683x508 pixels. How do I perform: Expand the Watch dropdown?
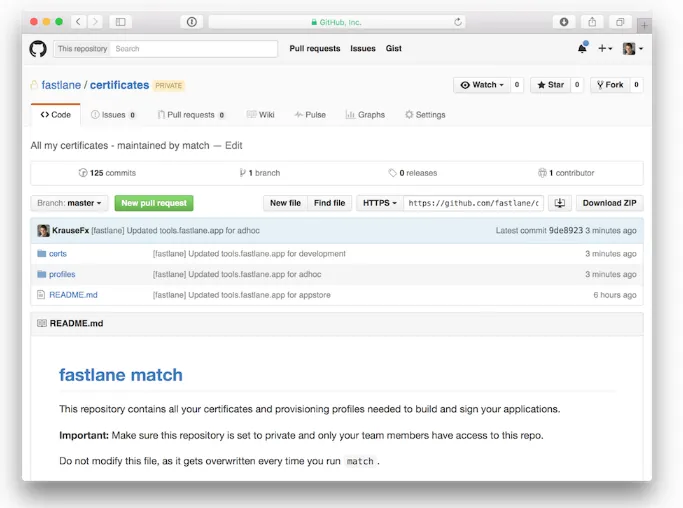482,85
